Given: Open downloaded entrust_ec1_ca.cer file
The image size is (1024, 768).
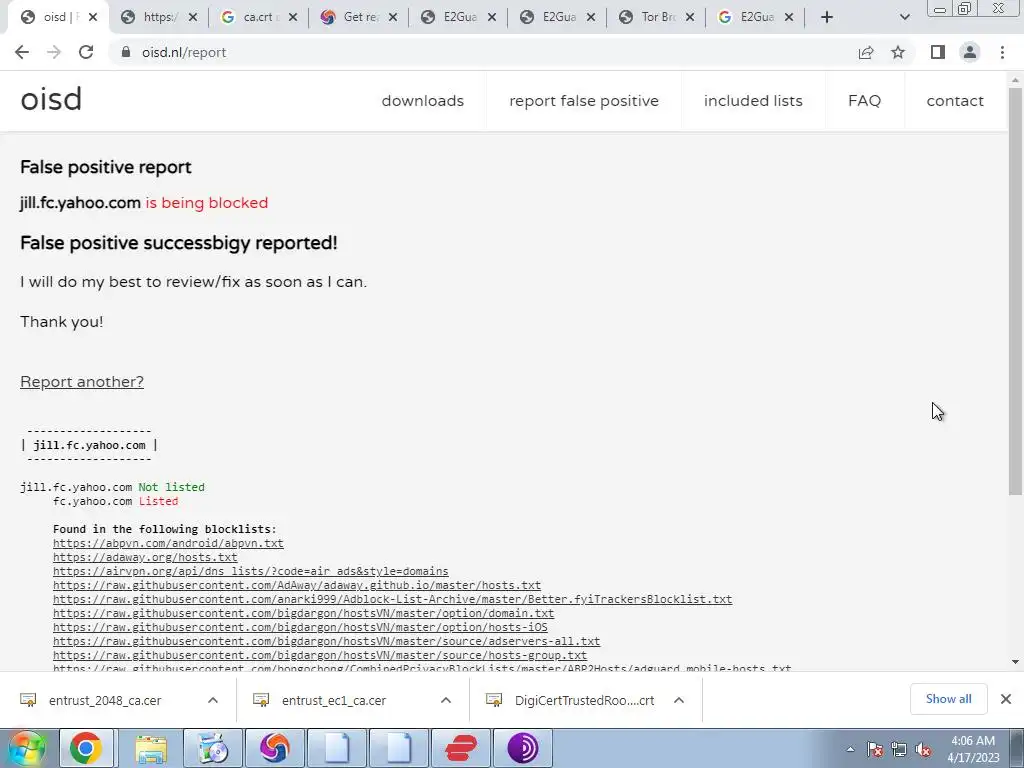Looking at the screenshot, I should 334,700.
